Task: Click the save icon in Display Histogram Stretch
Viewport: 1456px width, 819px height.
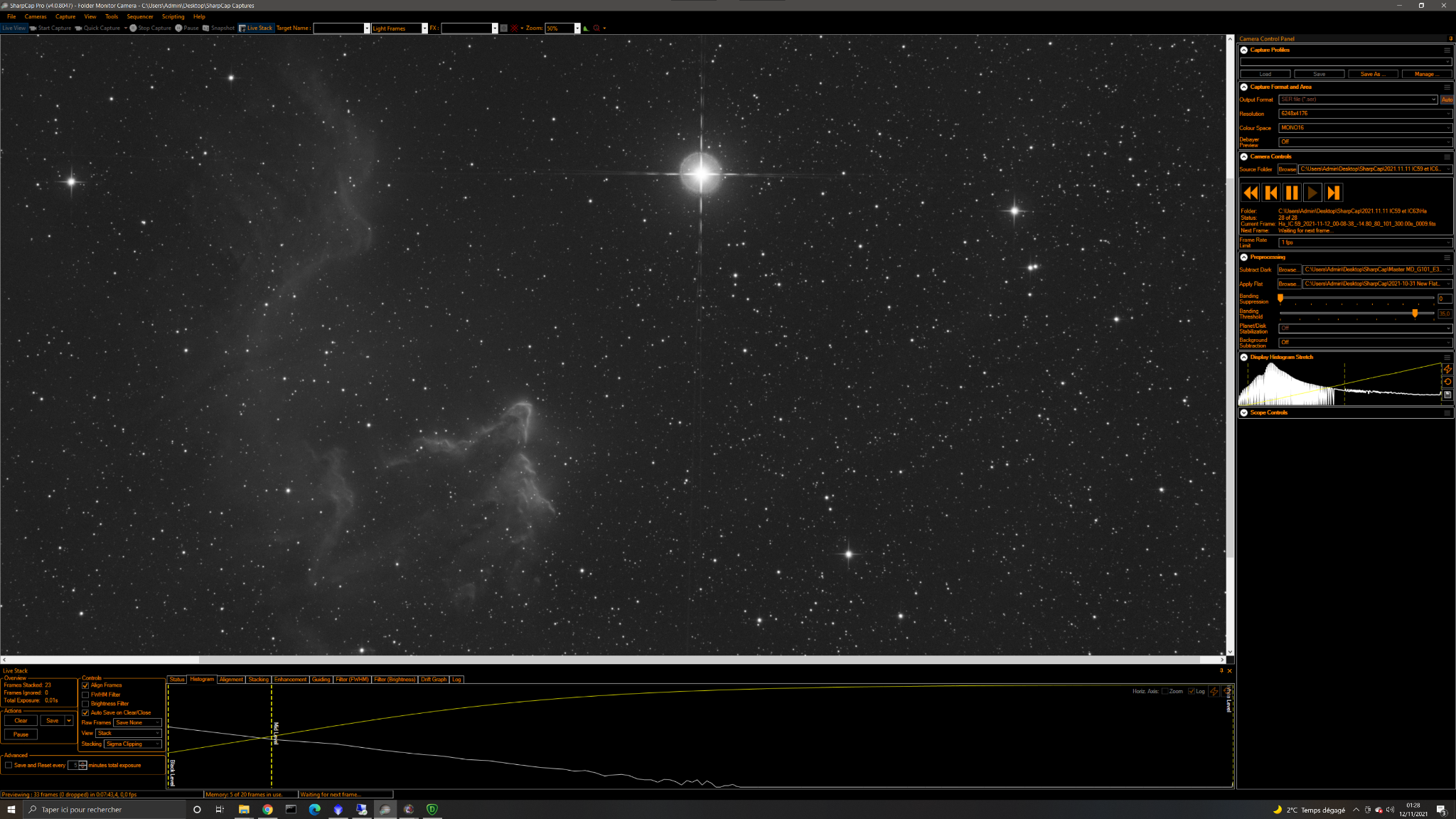Action: (1447, 395)
